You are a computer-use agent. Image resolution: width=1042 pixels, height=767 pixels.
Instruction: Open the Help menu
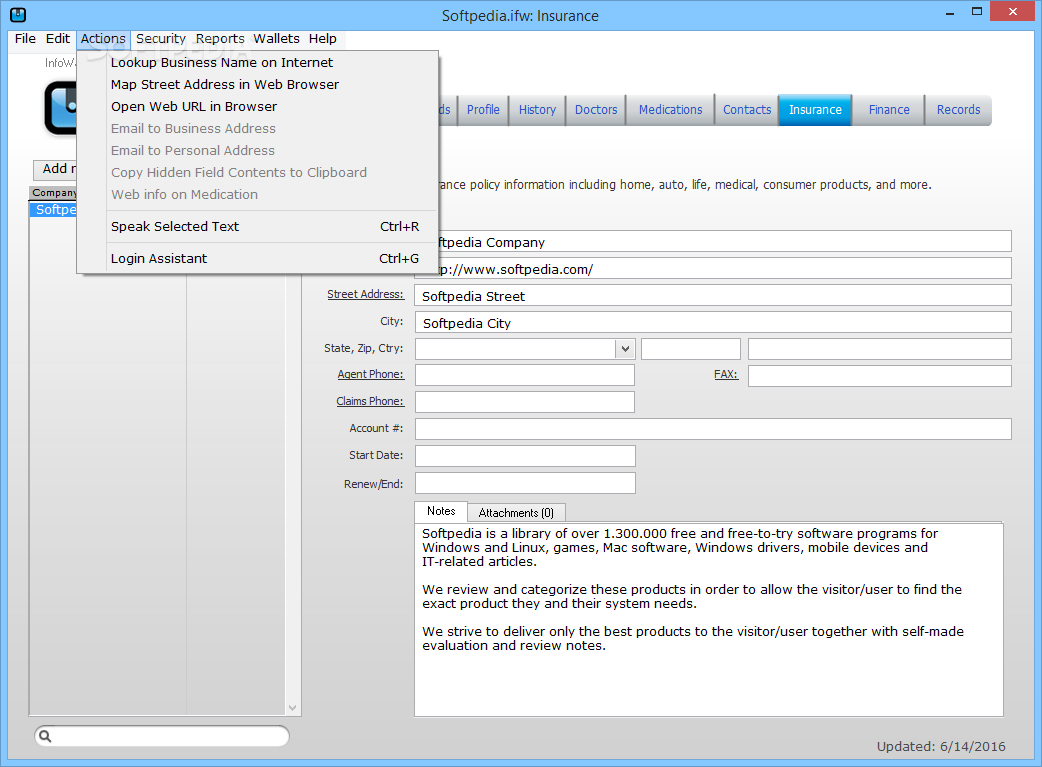(x=322, y=39)
